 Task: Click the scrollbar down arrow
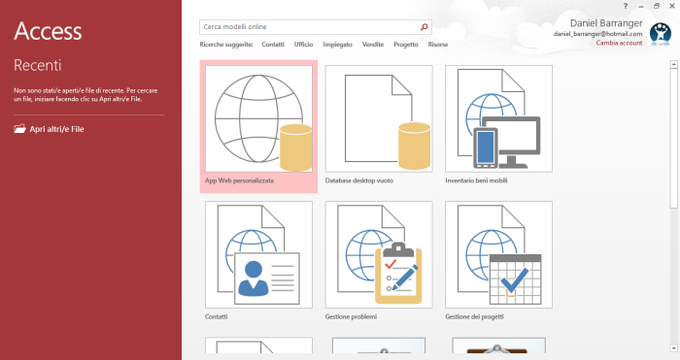coord(673,348)
